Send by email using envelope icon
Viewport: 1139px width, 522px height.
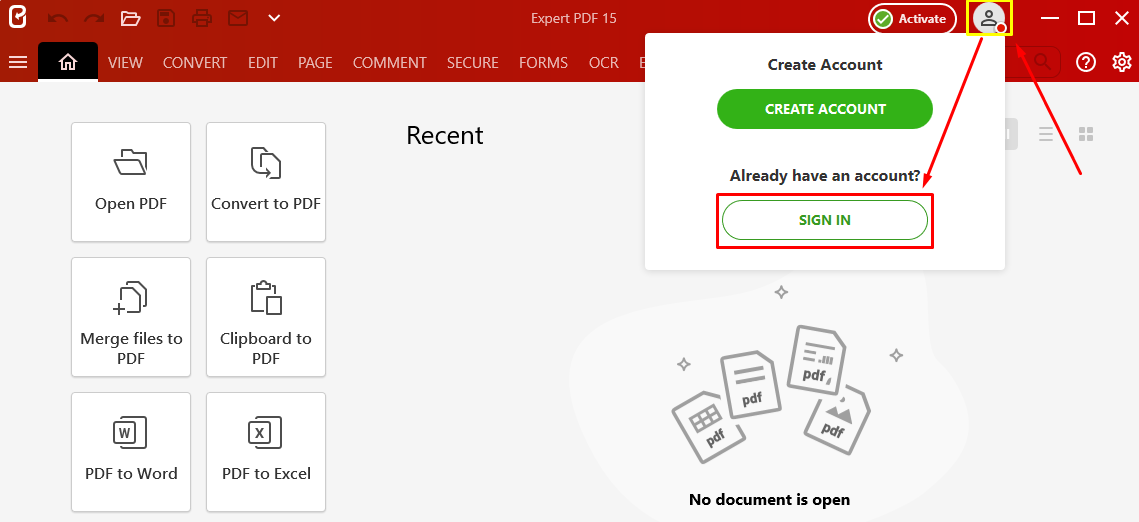(238, 18)
